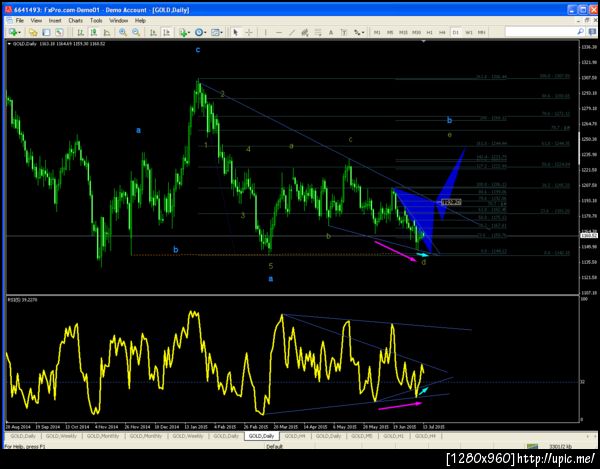Show the Navigator window icon
600x469 pixels.
(59, 33)
